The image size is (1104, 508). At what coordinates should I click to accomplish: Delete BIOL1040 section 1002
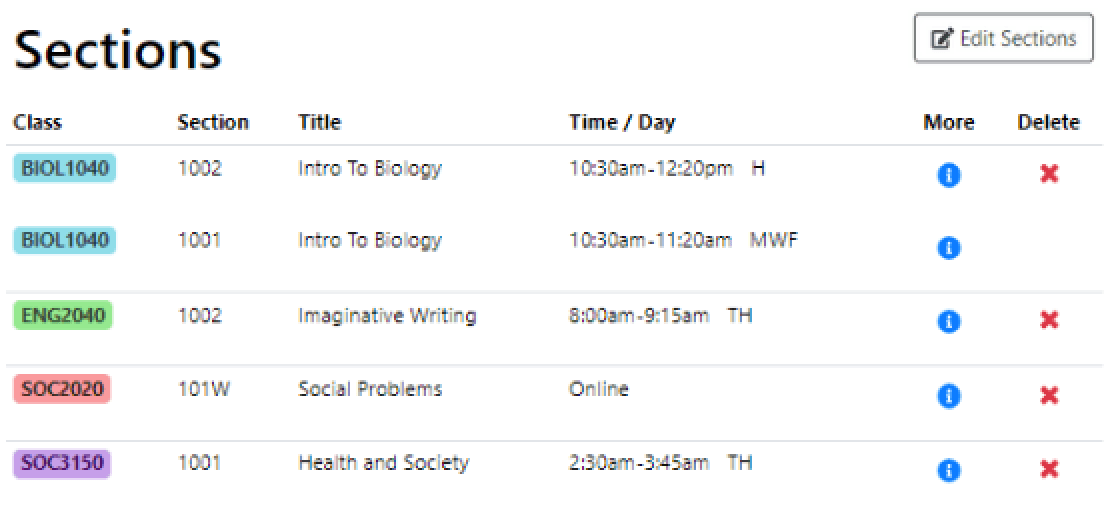click(1049, 174)
